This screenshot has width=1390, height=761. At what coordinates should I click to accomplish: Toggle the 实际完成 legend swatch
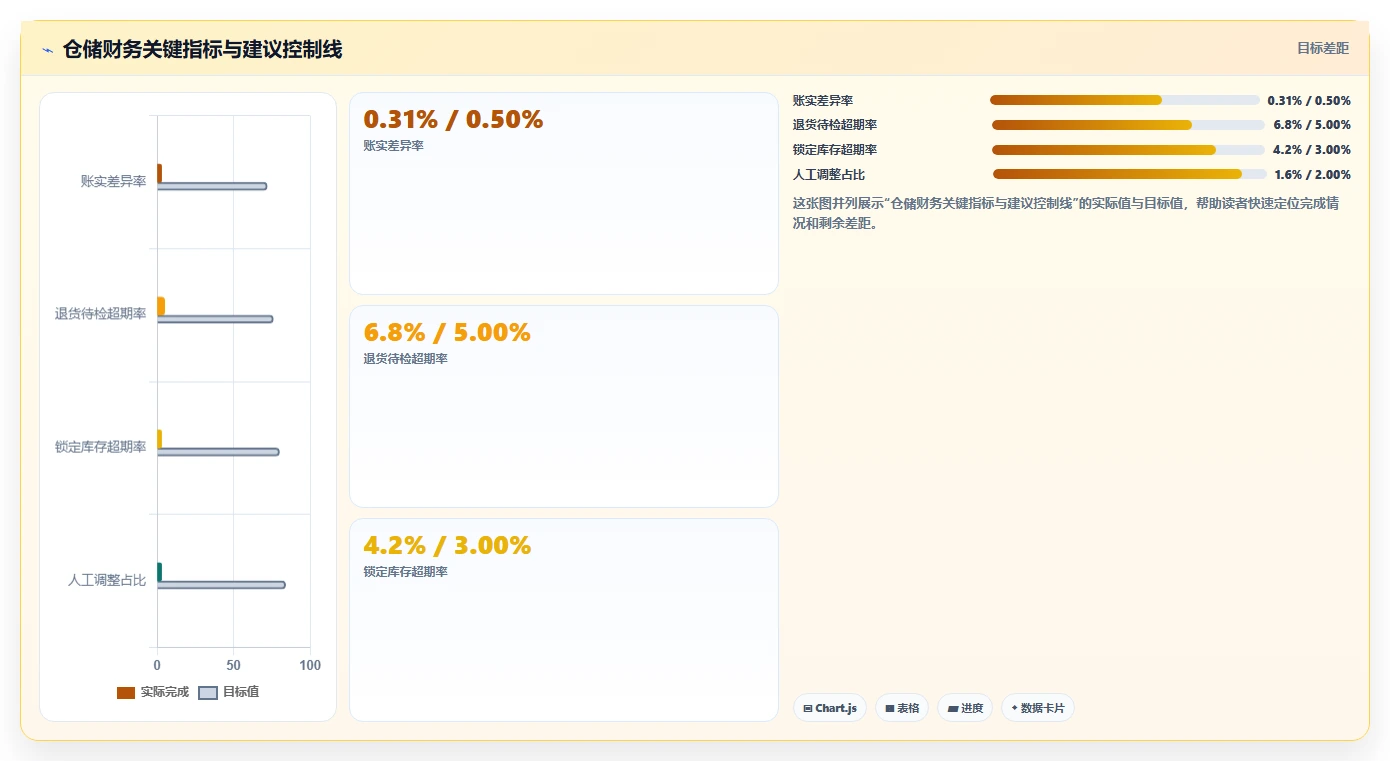(x=126, y=693)
